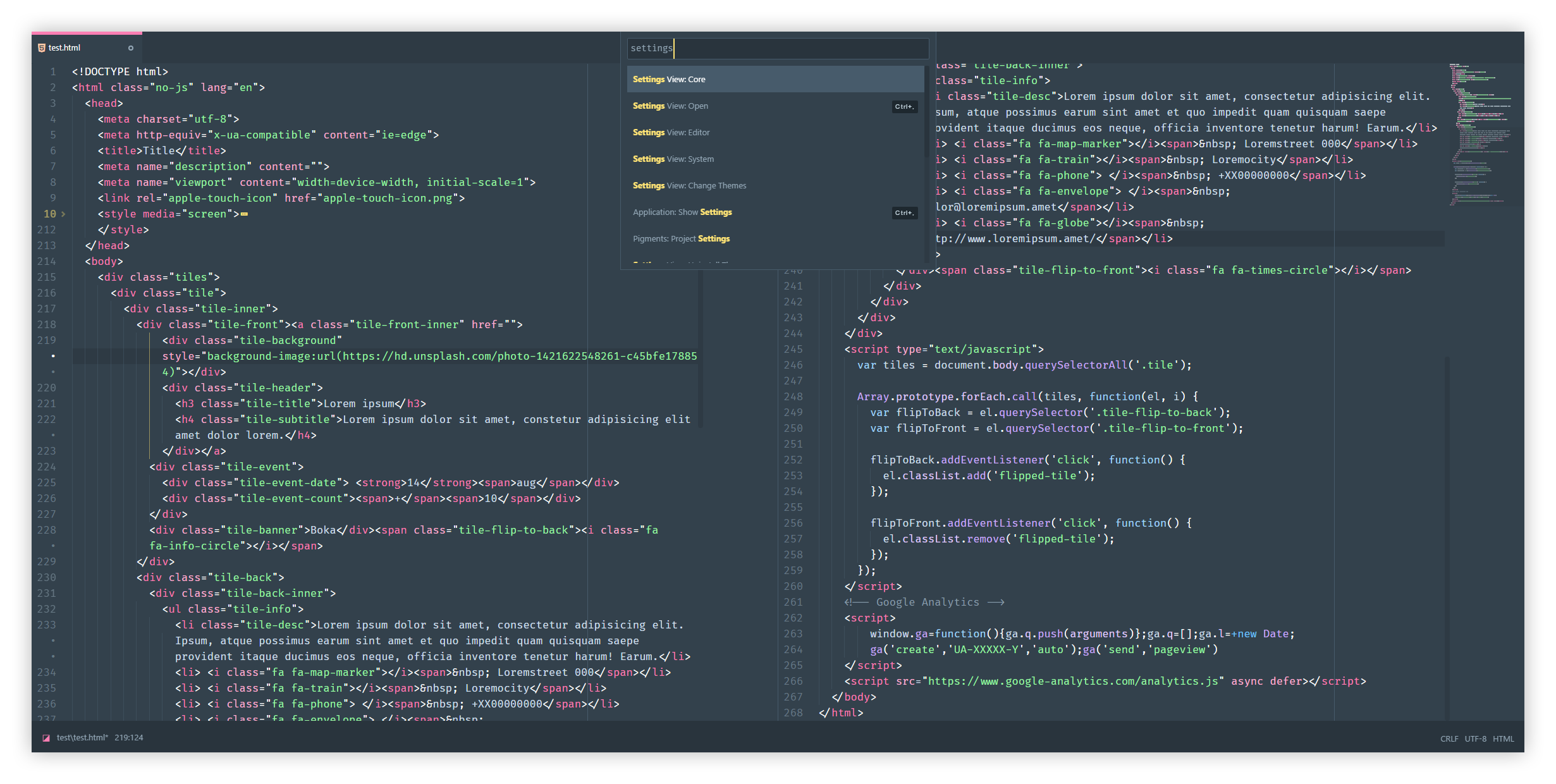
Task: Click the unsplash background-image URL text
Action: pyautogui.click(x=452, y=356)
